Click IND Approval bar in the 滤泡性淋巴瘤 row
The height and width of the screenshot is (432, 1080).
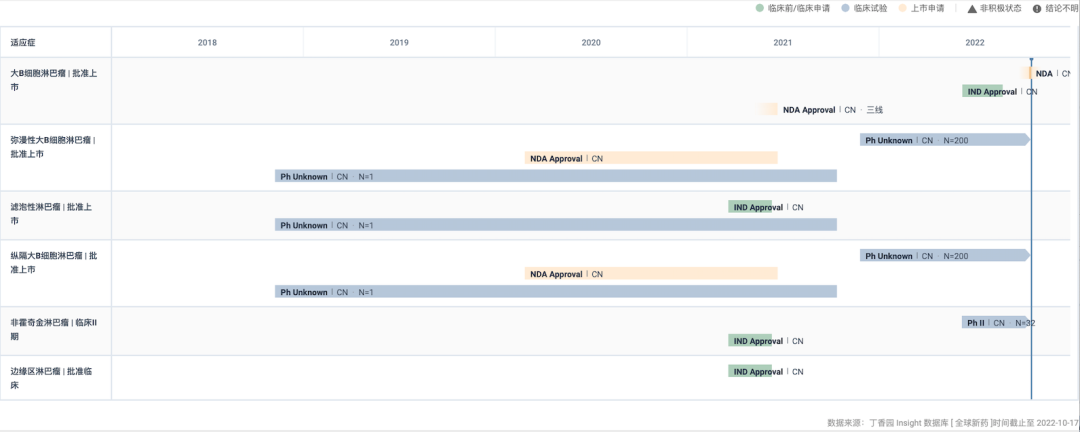point(750,207)
